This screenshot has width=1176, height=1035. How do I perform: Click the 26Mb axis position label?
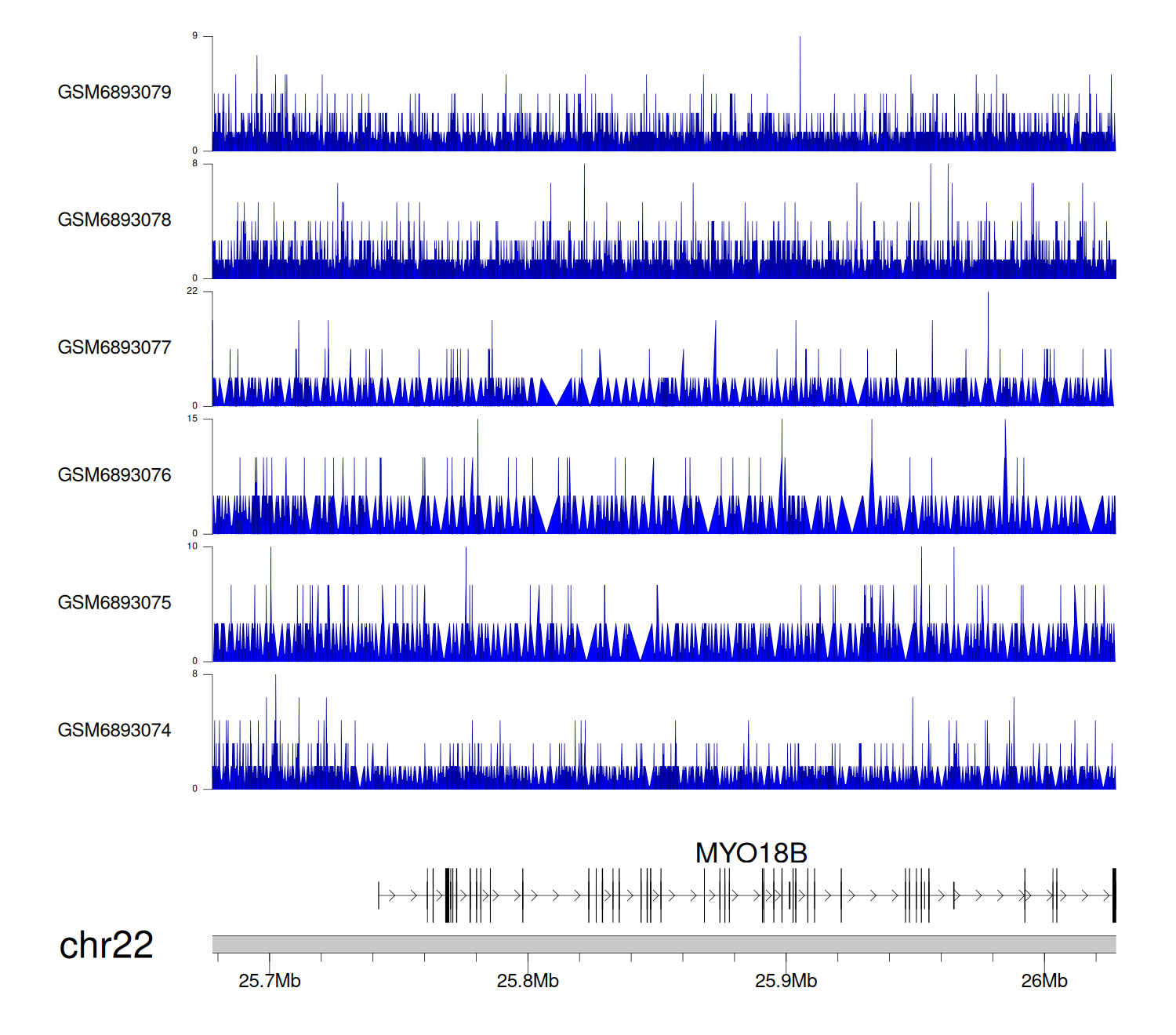[1044, 982]
